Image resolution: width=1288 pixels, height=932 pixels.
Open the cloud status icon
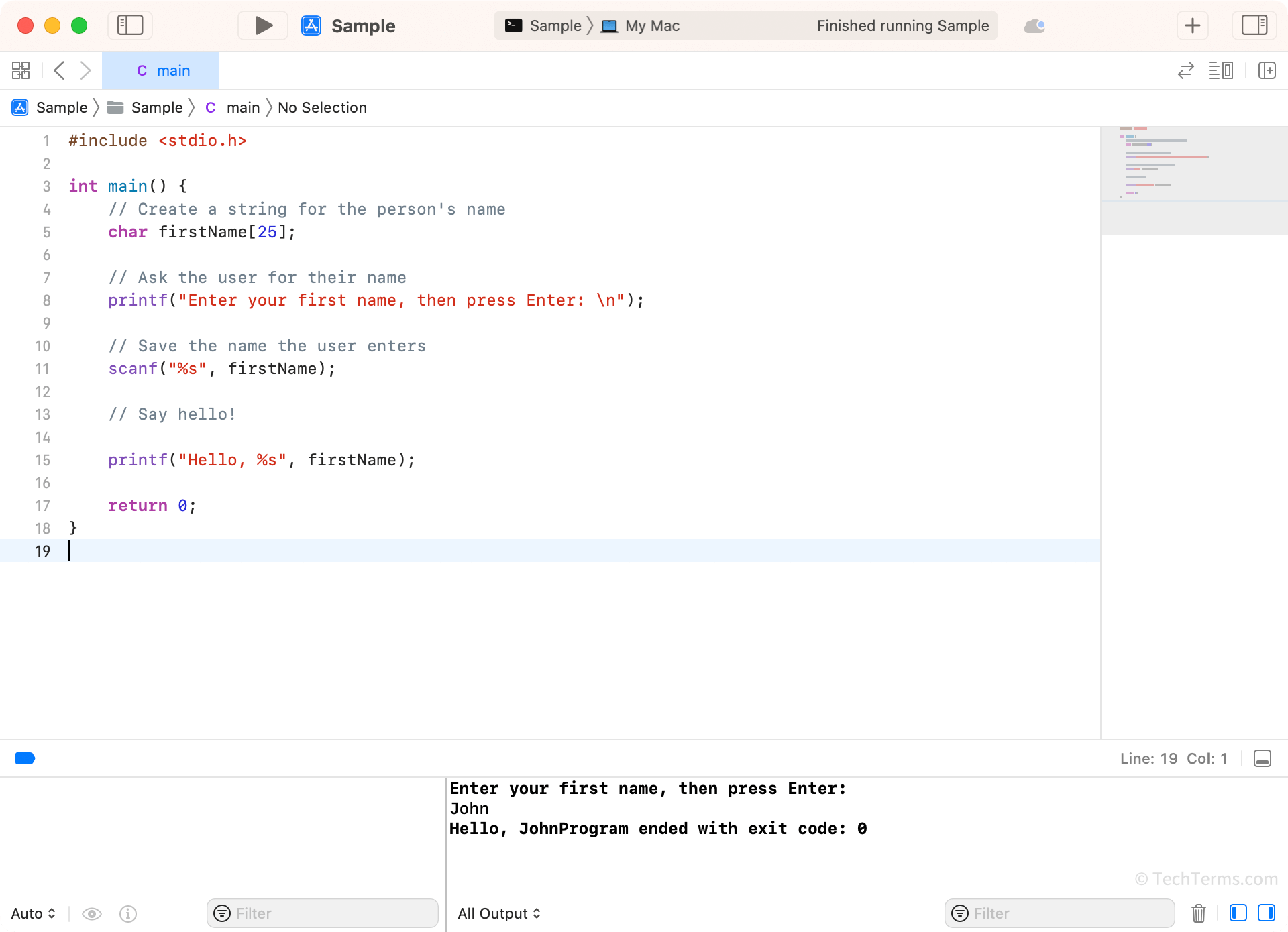pos(1034,25)
